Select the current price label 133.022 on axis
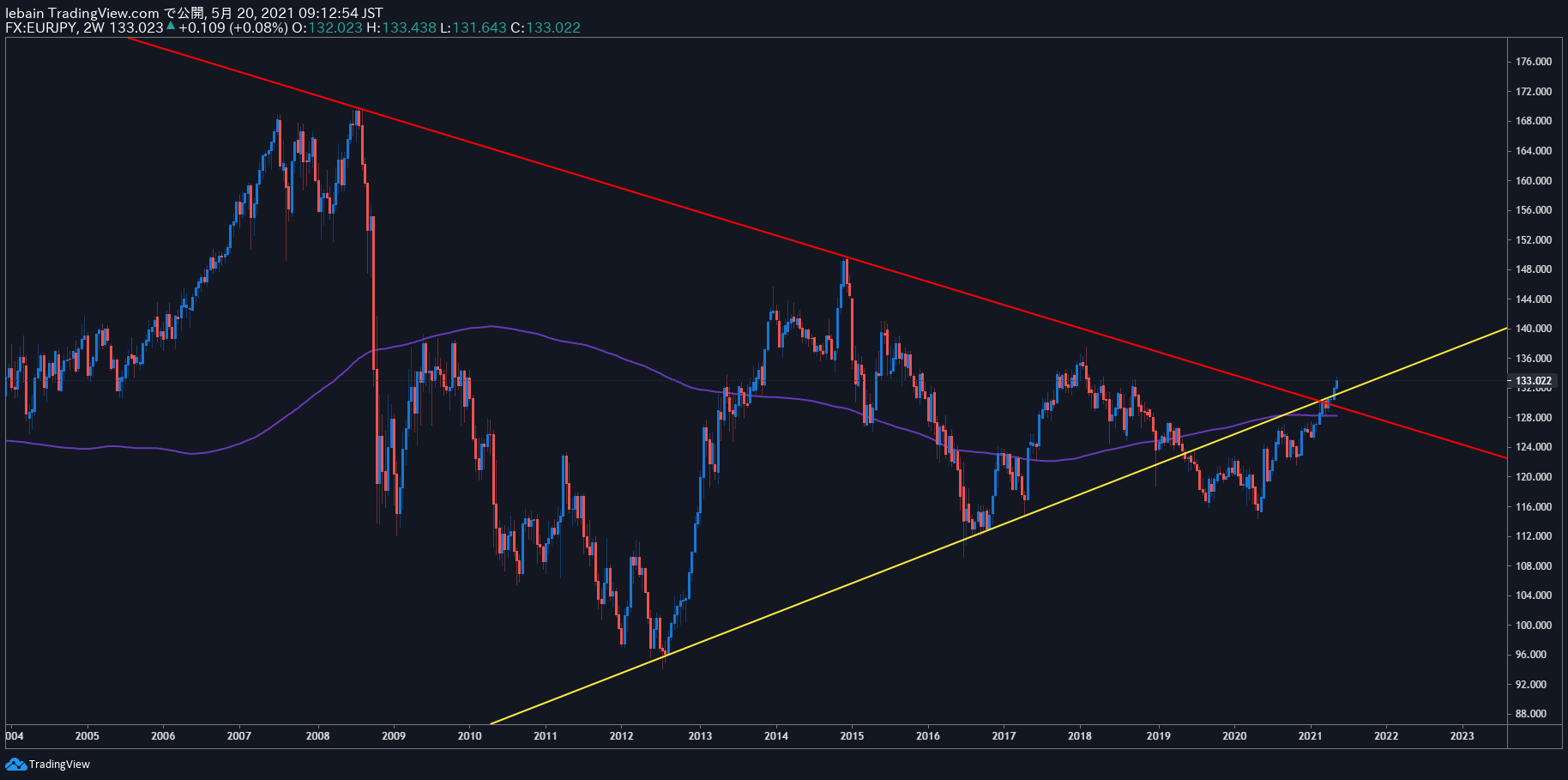 (x=1534, y=381)
